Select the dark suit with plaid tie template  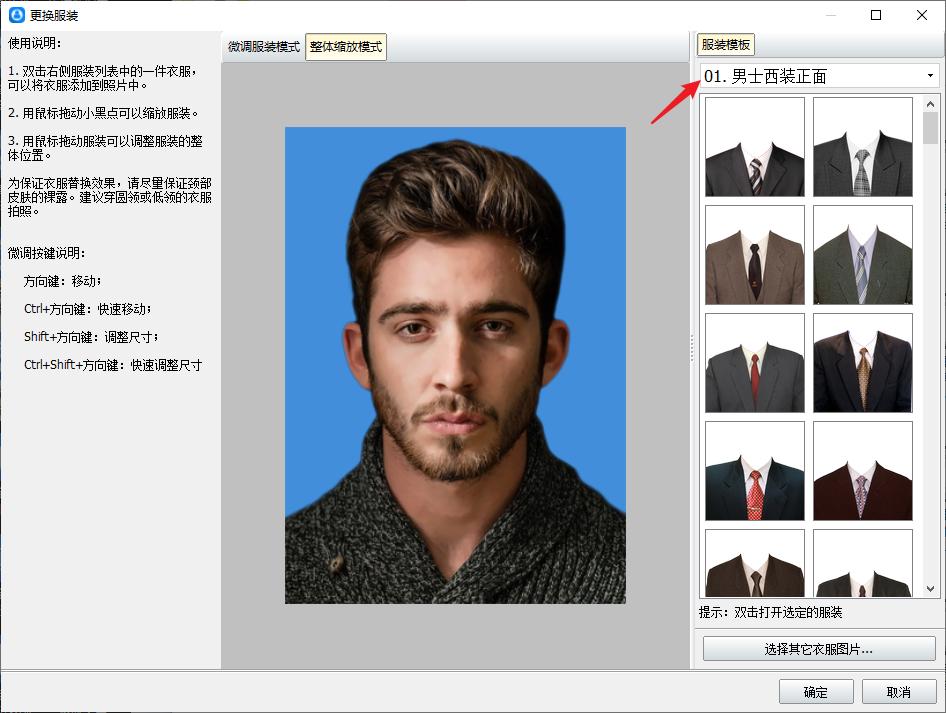tap(862, 145)
